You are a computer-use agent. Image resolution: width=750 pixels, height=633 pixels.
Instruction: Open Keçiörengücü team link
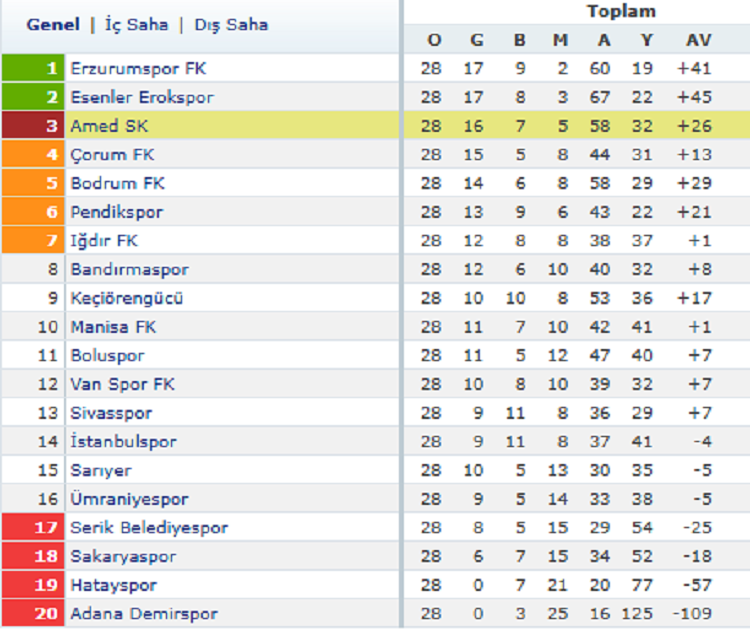(x=127, y=298)
